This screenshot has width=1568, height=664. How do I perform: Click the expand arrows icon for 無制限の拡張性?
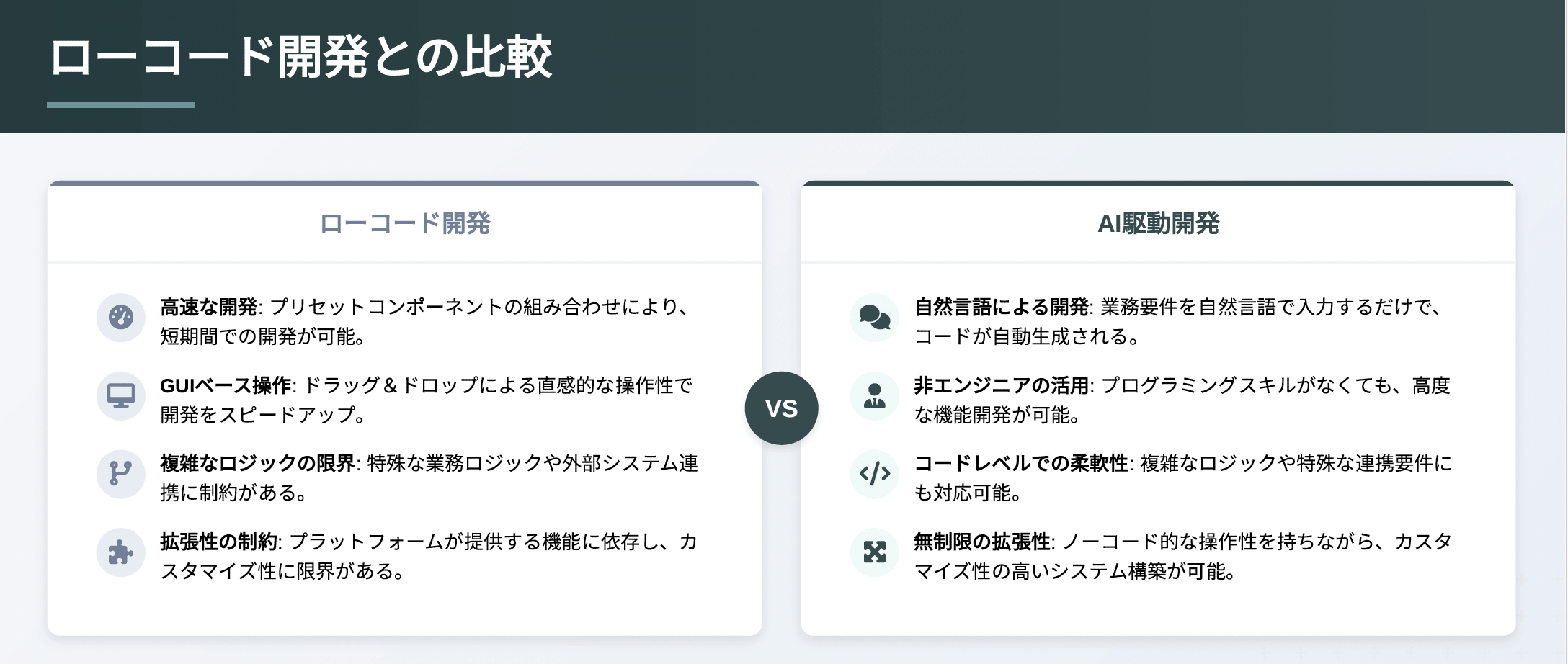pos(875,552)
